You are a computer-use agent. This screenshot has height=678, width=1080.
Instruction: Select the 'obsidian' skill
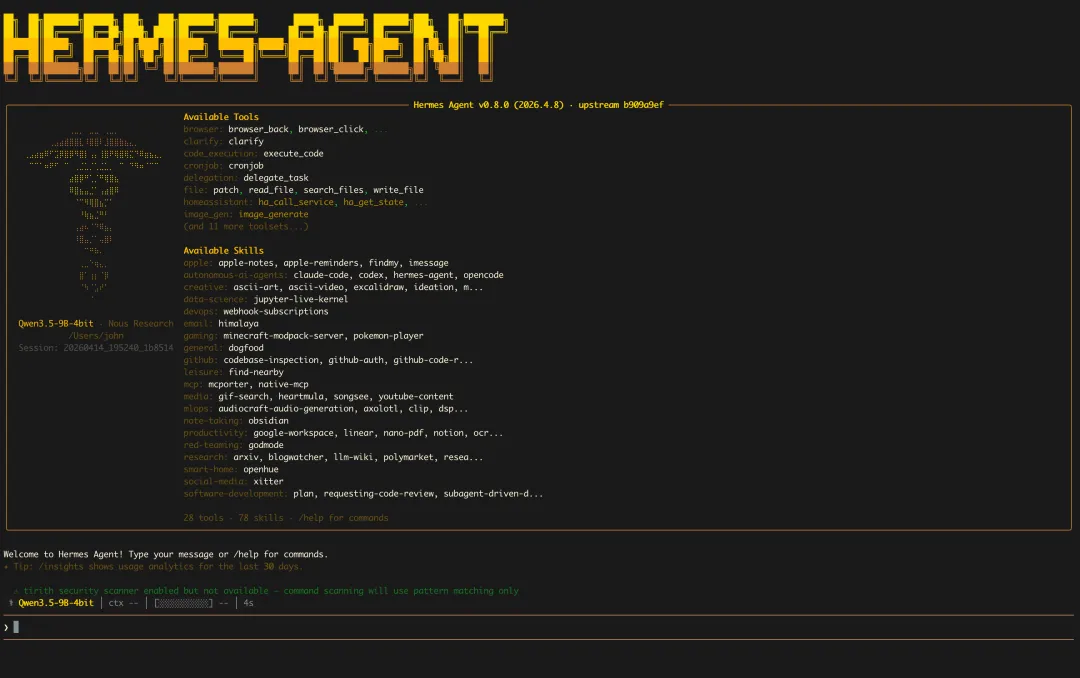click(x=268, y=421)
